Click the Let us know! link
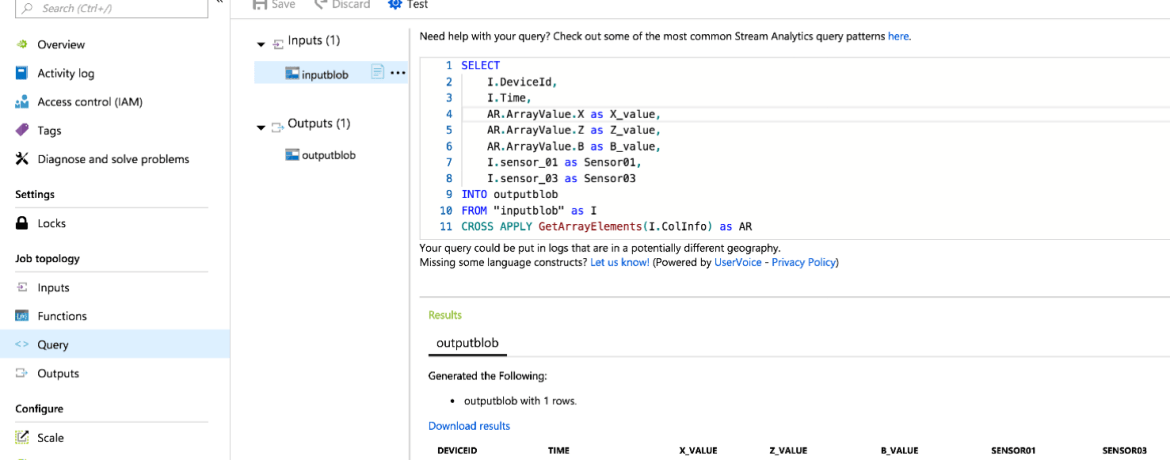Image resolution: width=1170 pixels, height=460 pixels. coord(619,263)
